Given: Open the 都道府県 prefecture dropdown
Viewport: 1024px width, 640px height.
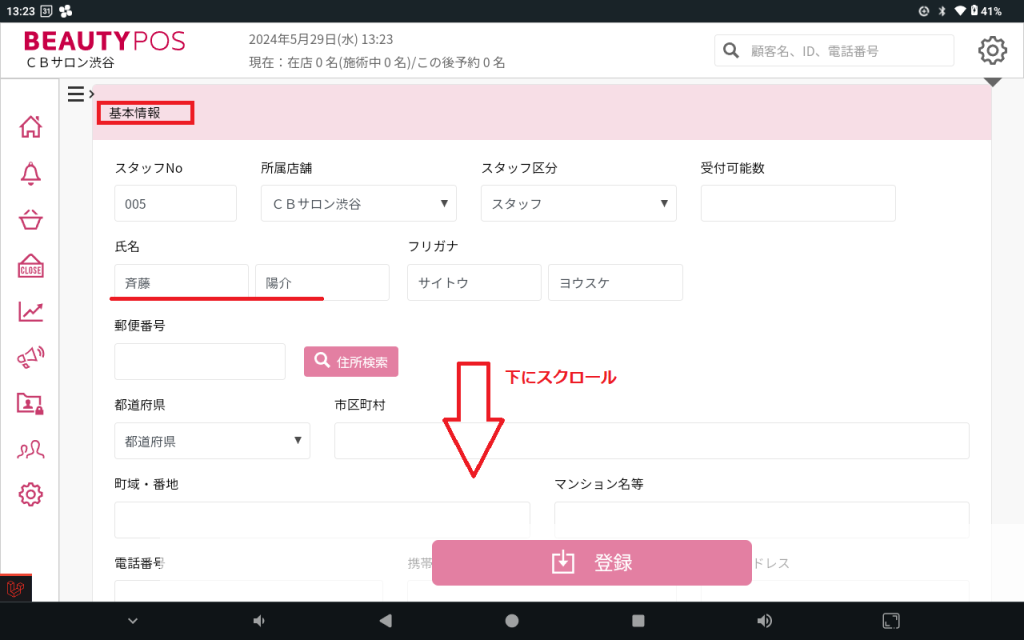Looking at the screenshot, I should [212, 441].
